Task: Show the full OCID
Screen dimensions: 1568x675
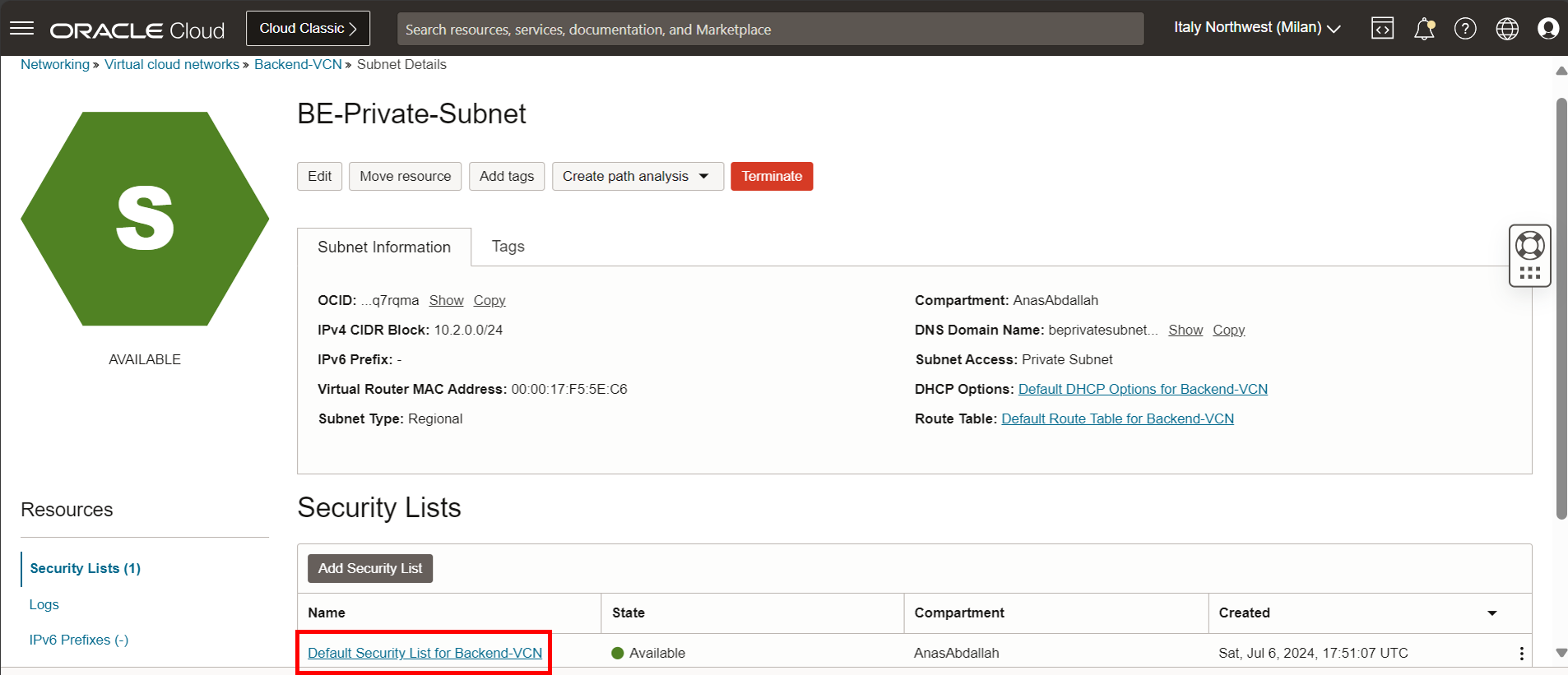Action: pyautogui.click(x=447, y=301)
